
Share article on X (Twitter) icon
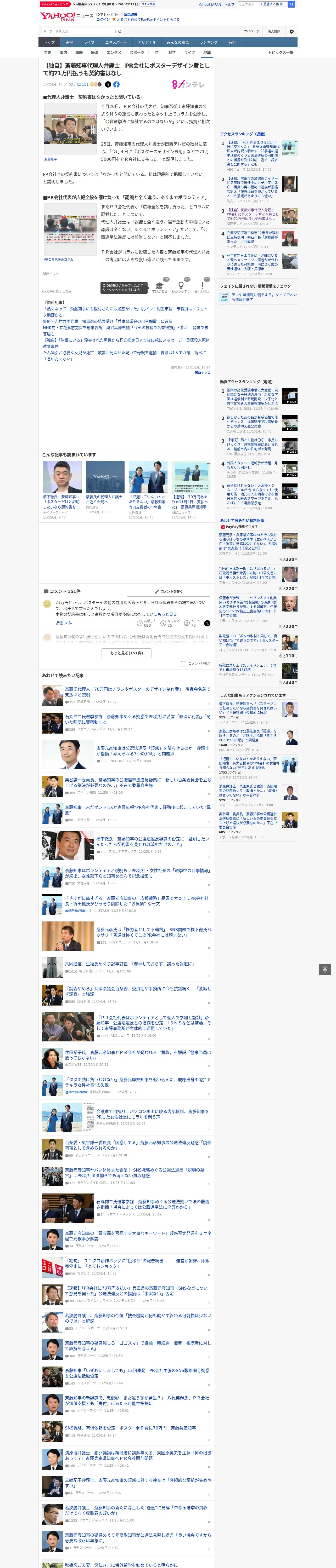point(108,85)
